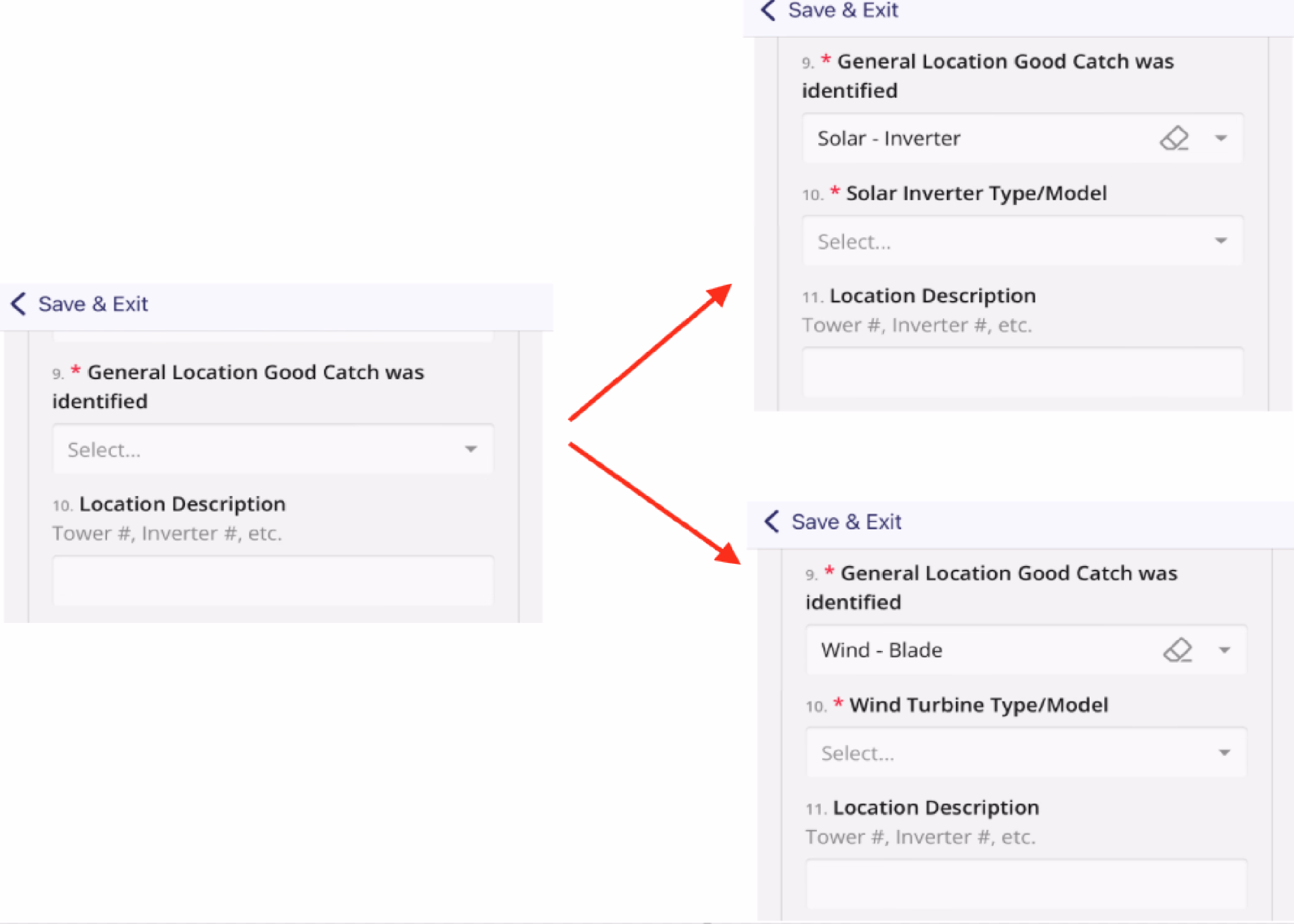Open the Wind Turbine Type/Model select dropdown

point(1026,753)
